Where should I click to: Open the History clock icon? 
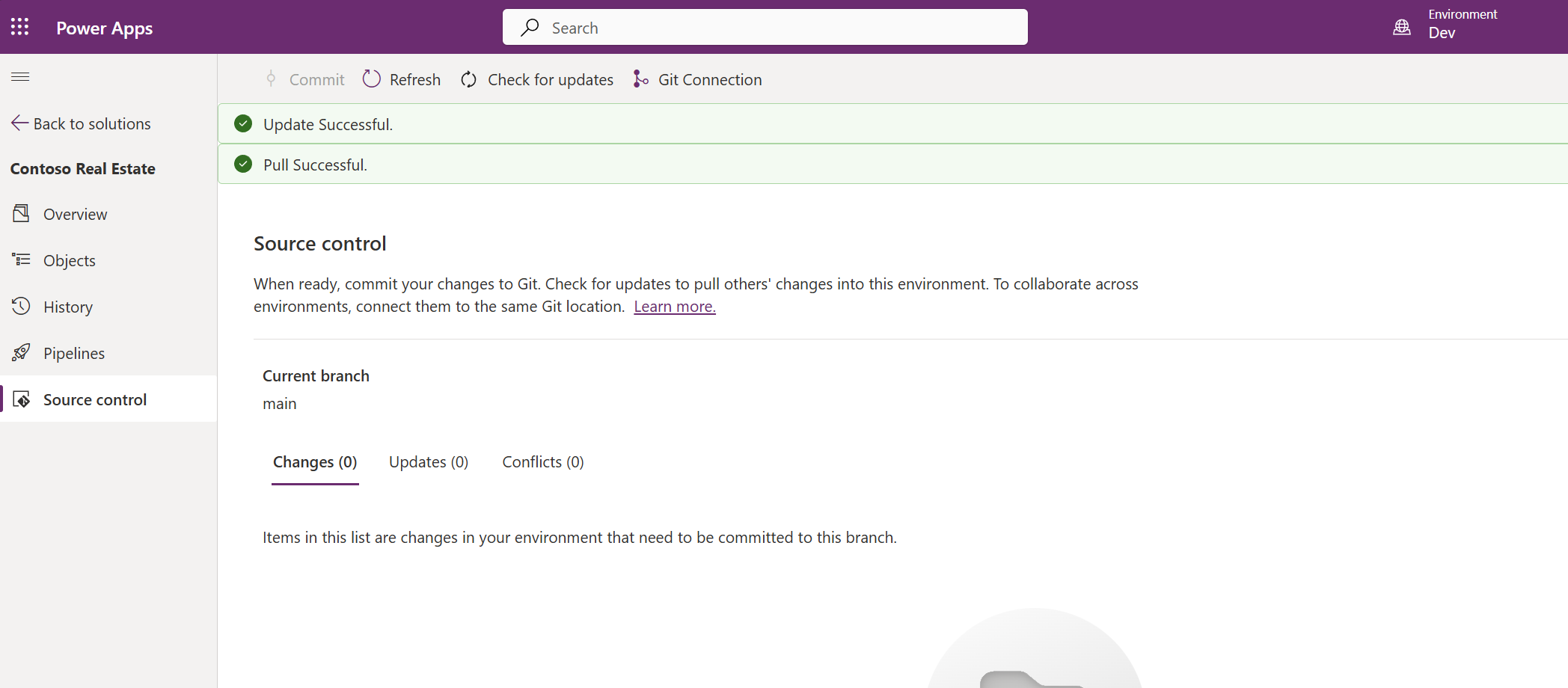21,307
